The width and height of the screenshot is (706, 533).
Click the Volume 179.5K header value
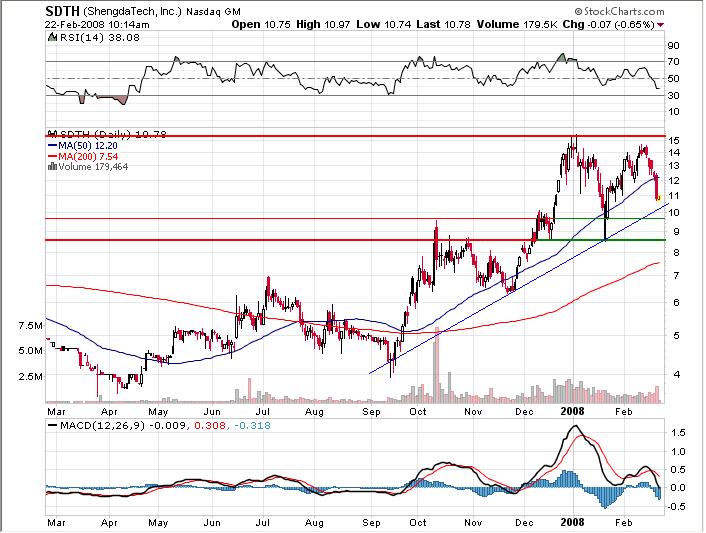click(x=517, y=25)
